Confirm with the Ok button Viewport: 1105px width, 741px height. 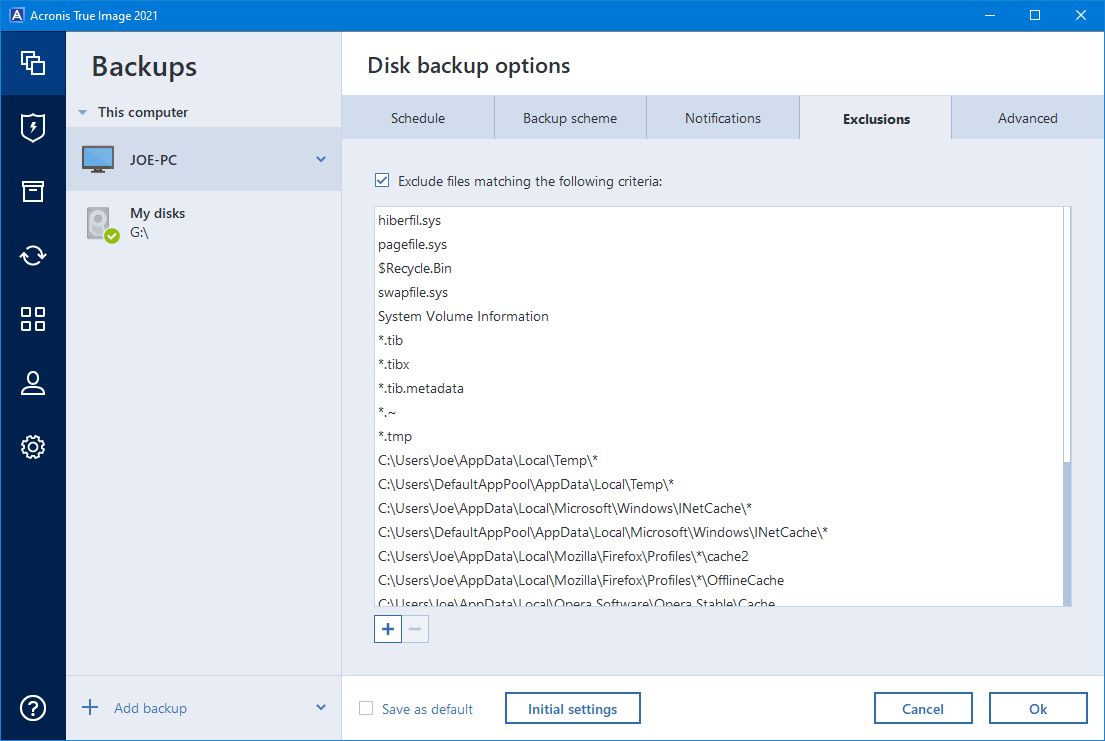1037,709
